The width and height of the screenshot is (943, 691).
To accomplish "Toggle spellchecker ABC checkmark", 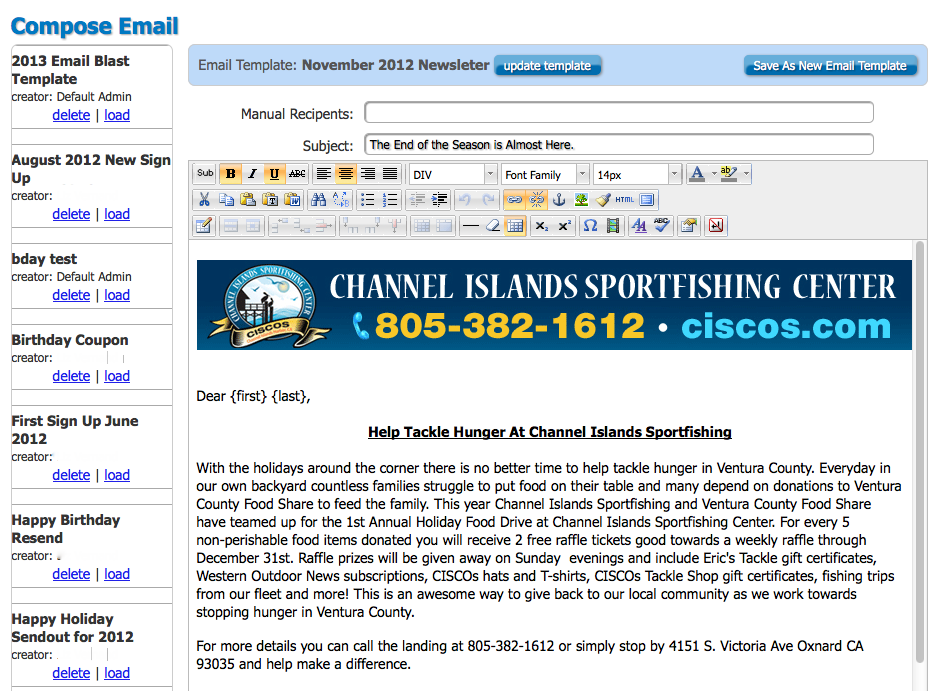I will tap(662, 226).
